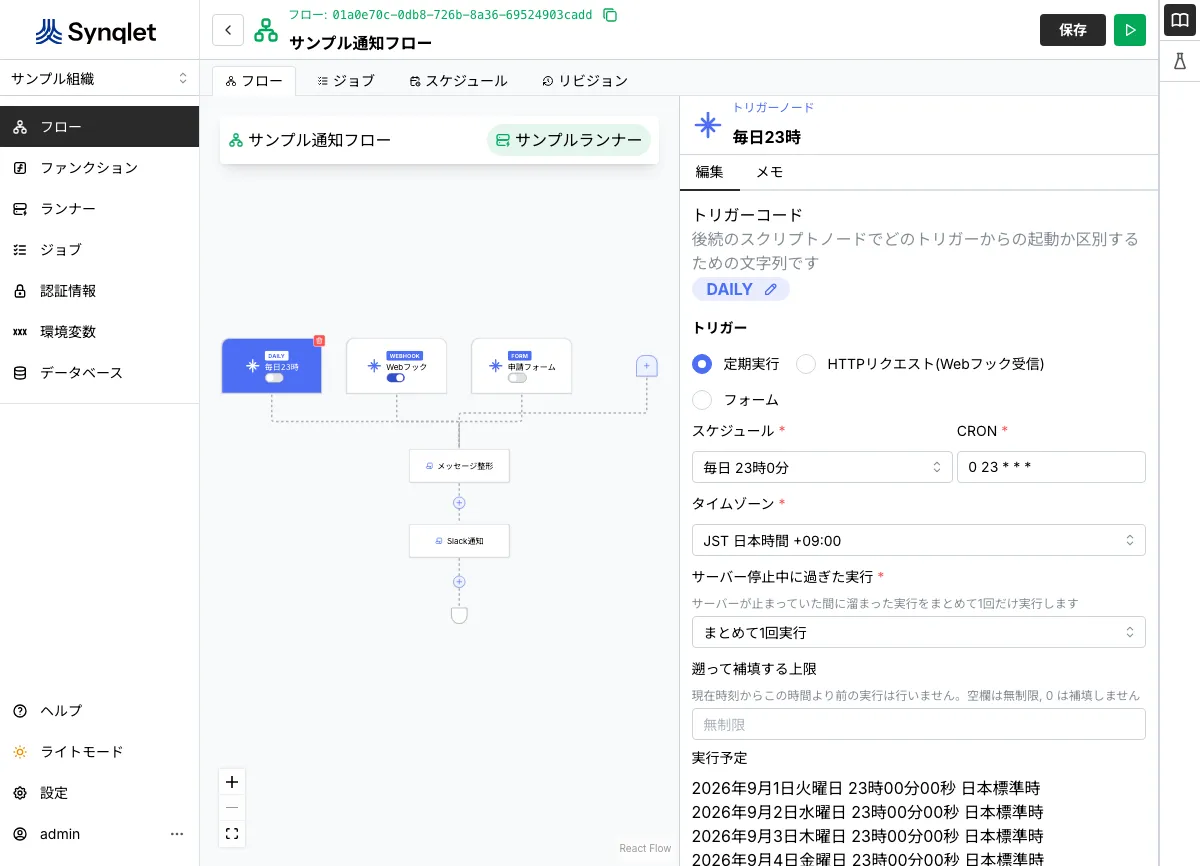Switch to the リビジョン tab
1200x866 pixels.
585,81
